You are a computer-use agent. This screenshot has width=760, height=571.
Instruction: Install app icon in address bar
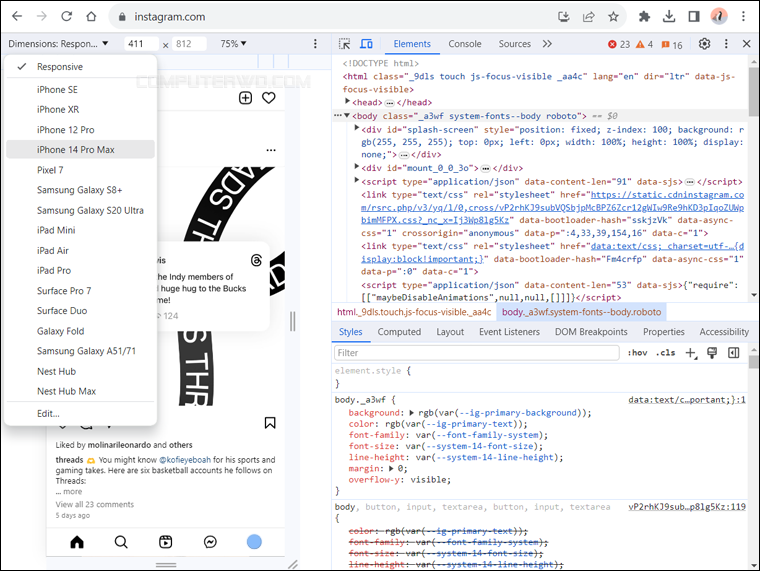pyautogui.click(x=564, y=17)
